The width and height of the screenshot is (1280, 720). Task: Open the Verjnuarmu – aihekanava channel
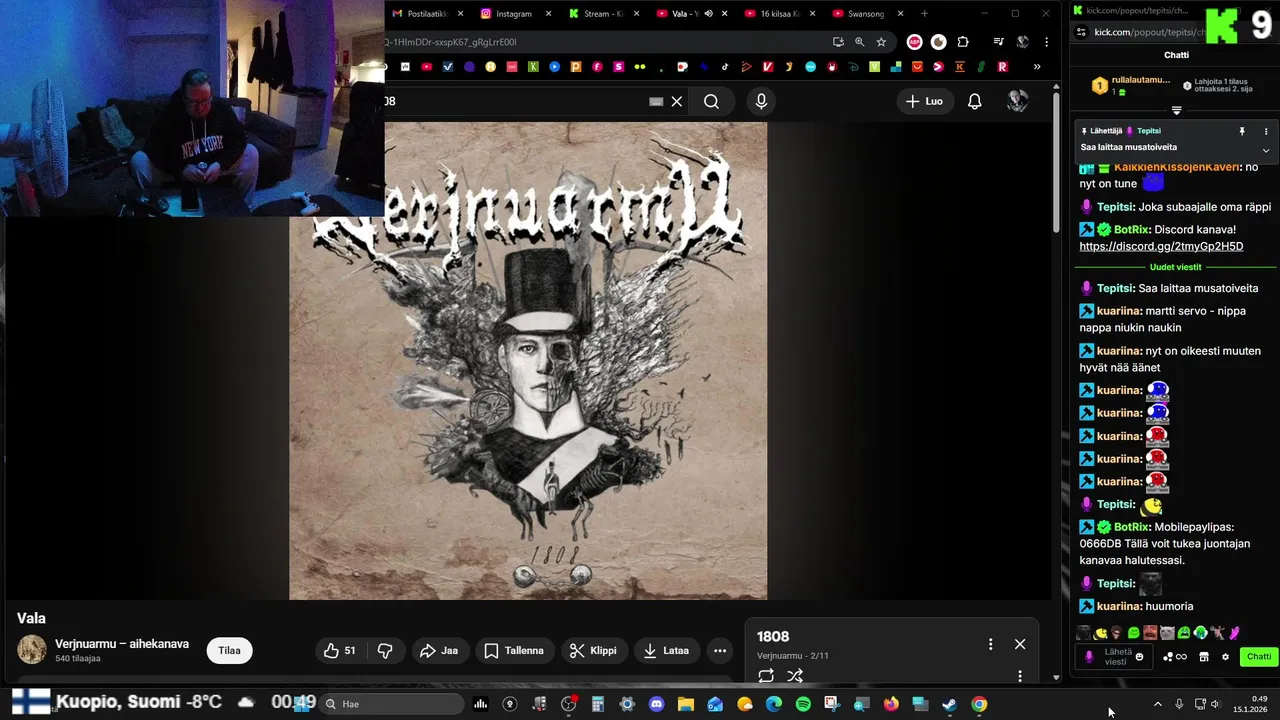click(x=122, y=644)
